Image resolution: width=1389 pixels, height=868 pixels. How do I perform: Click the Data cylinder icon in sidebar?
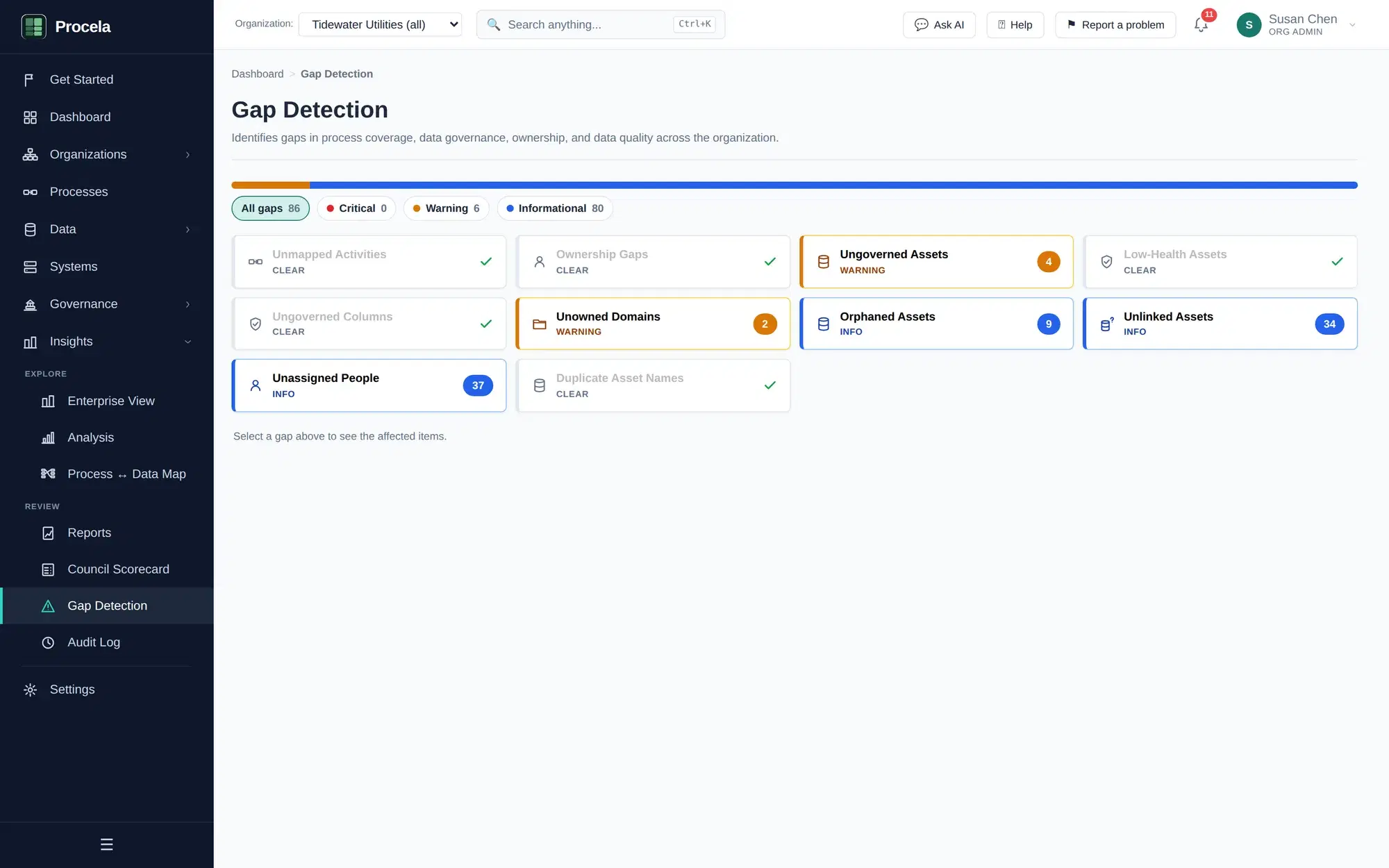pos(30,230)
